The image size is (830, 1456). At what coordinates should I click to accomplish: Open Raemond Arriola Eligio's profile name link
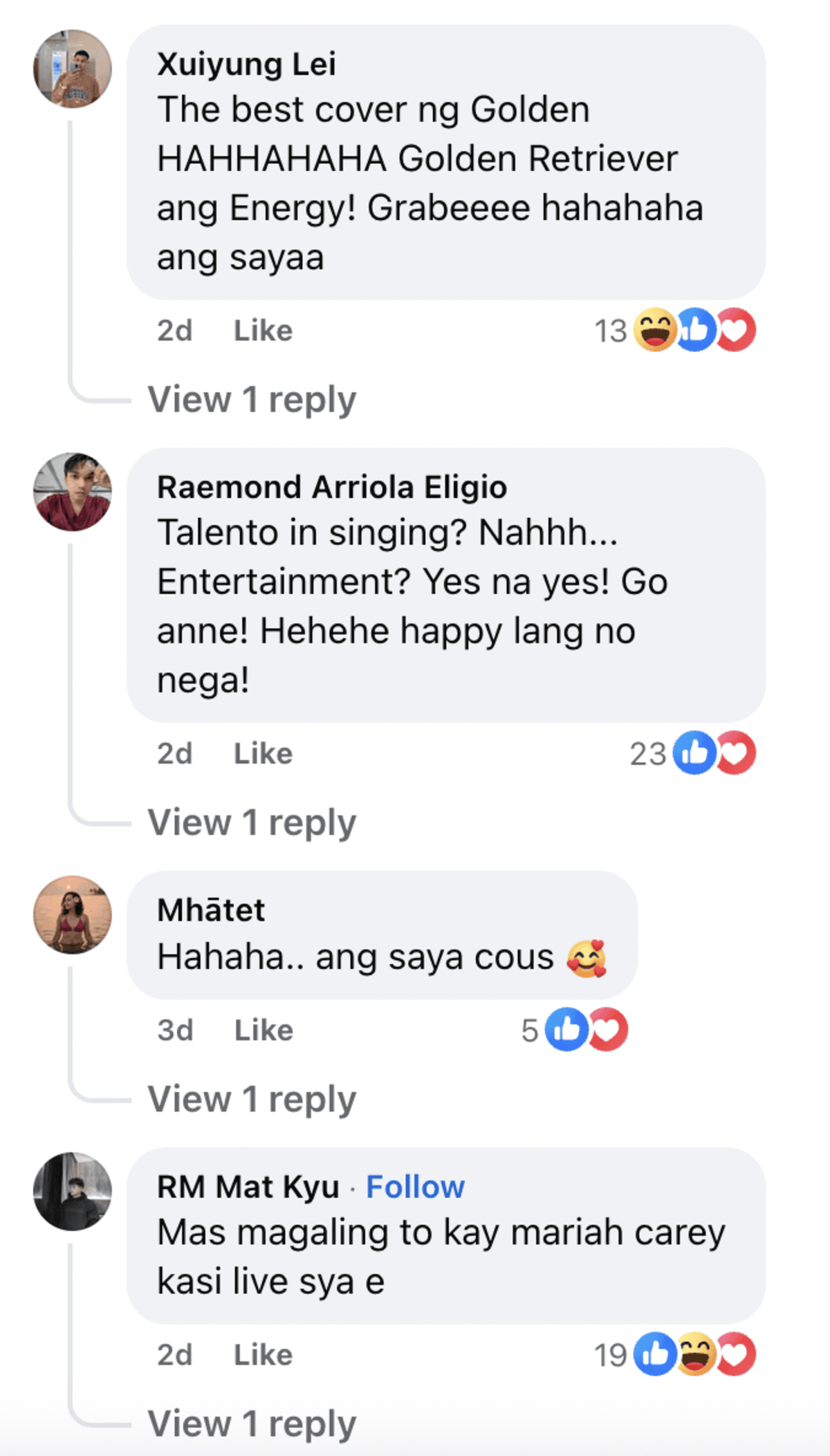click(332, 487)
